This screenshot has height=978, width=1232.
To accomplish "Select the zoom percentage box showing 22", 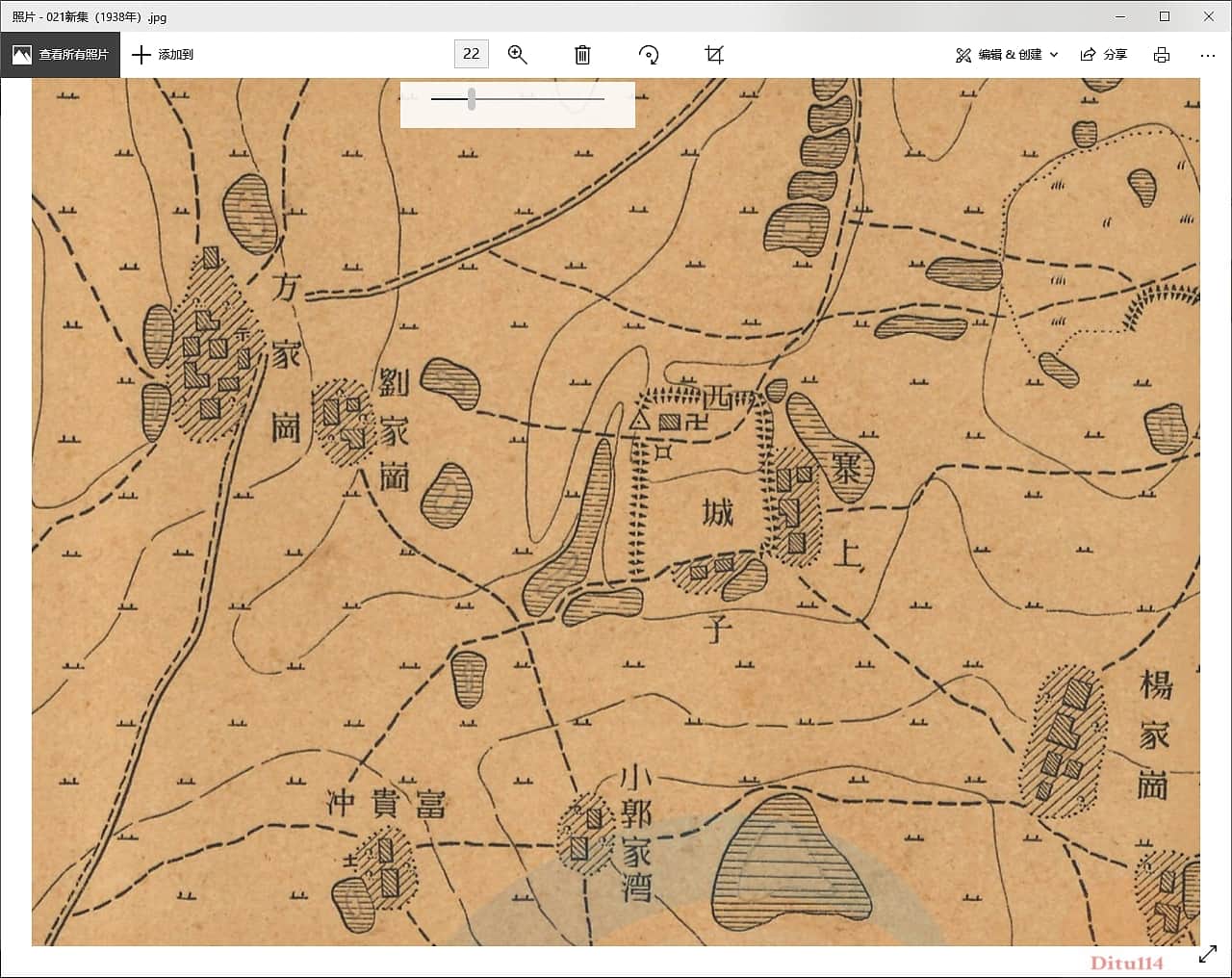I will [472, 54].
